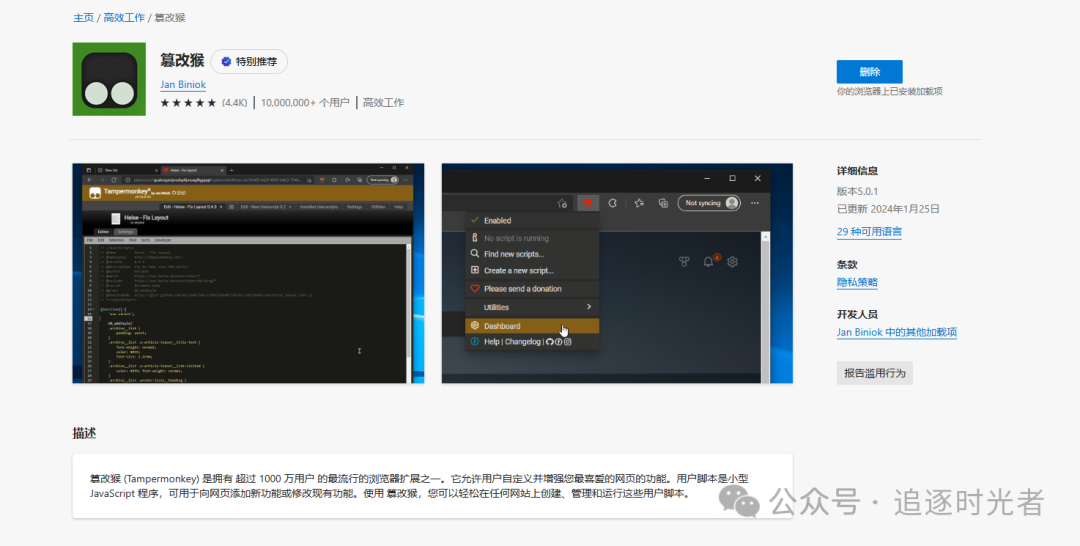This screenshot has height=546, width=1080.
Task: Expand the Utilities submenu arrow
Action: point(589,307)
